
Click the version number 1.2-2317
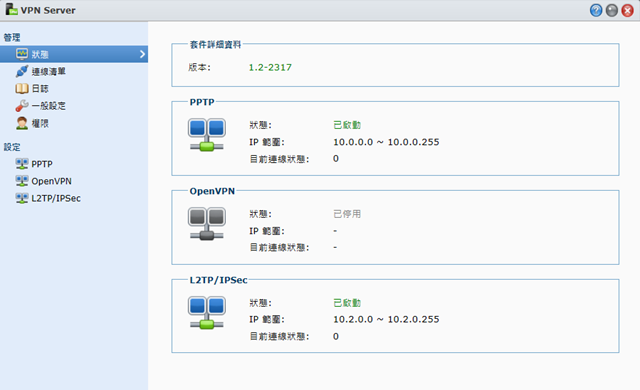(270, 67)
